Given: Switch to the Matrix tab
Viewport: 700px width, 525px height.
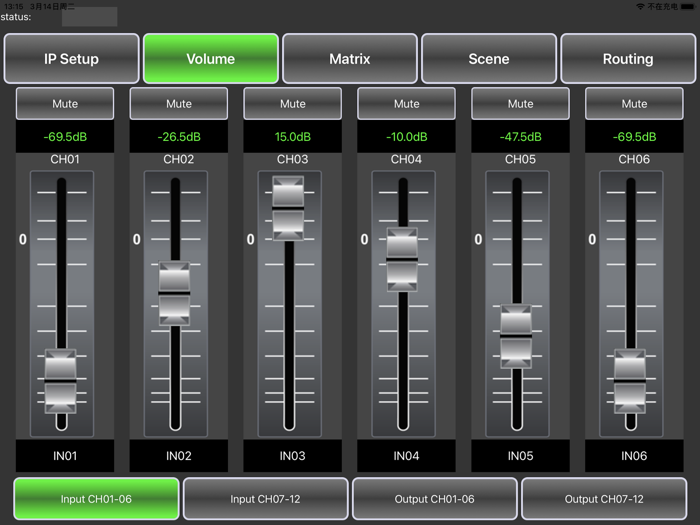Looking at the screenshot, I should point(350,59).
